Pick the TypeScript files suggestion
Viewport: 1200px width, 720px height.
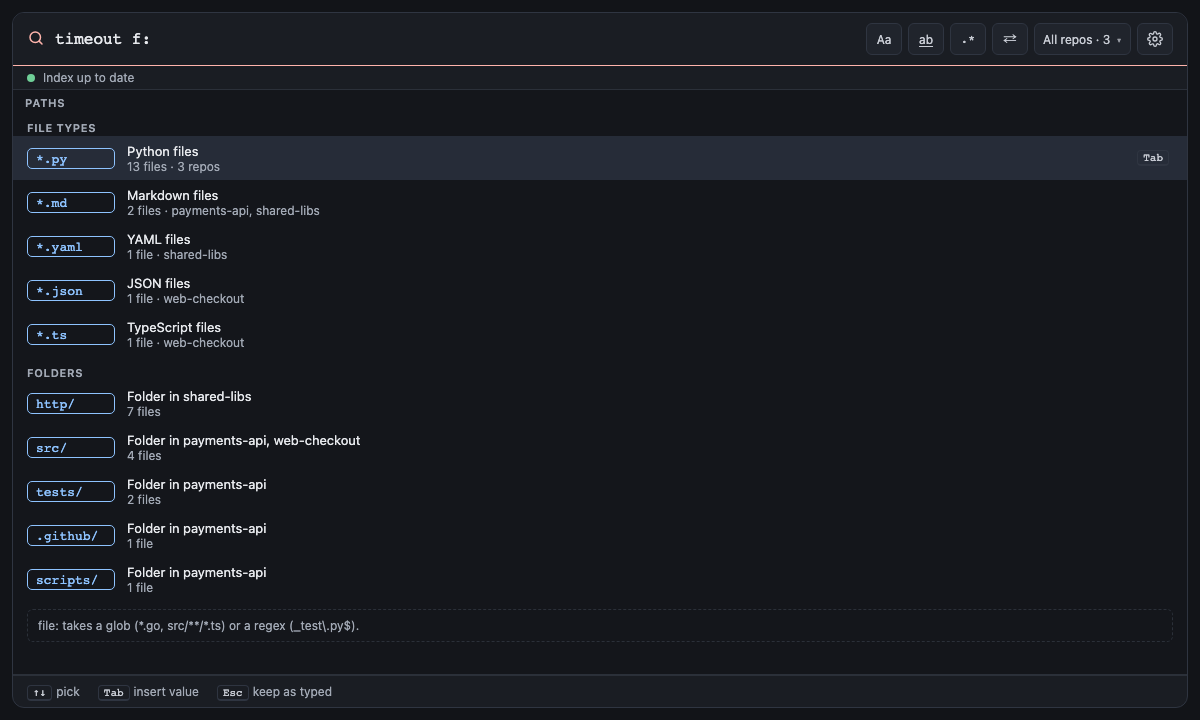[600, 335]
